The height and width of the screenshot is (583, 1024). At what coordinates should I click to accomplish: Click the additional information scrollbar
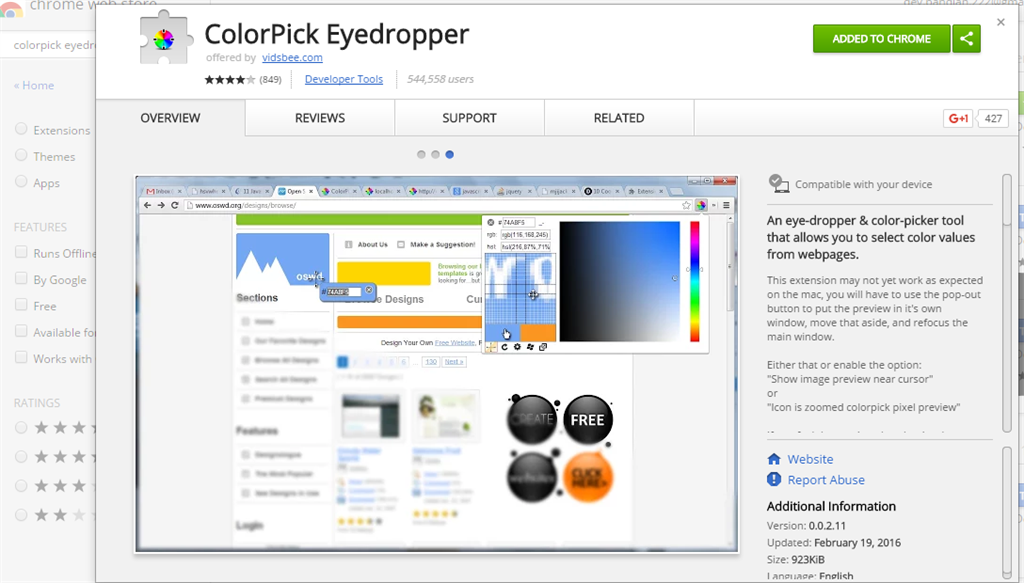[1007, 511]
